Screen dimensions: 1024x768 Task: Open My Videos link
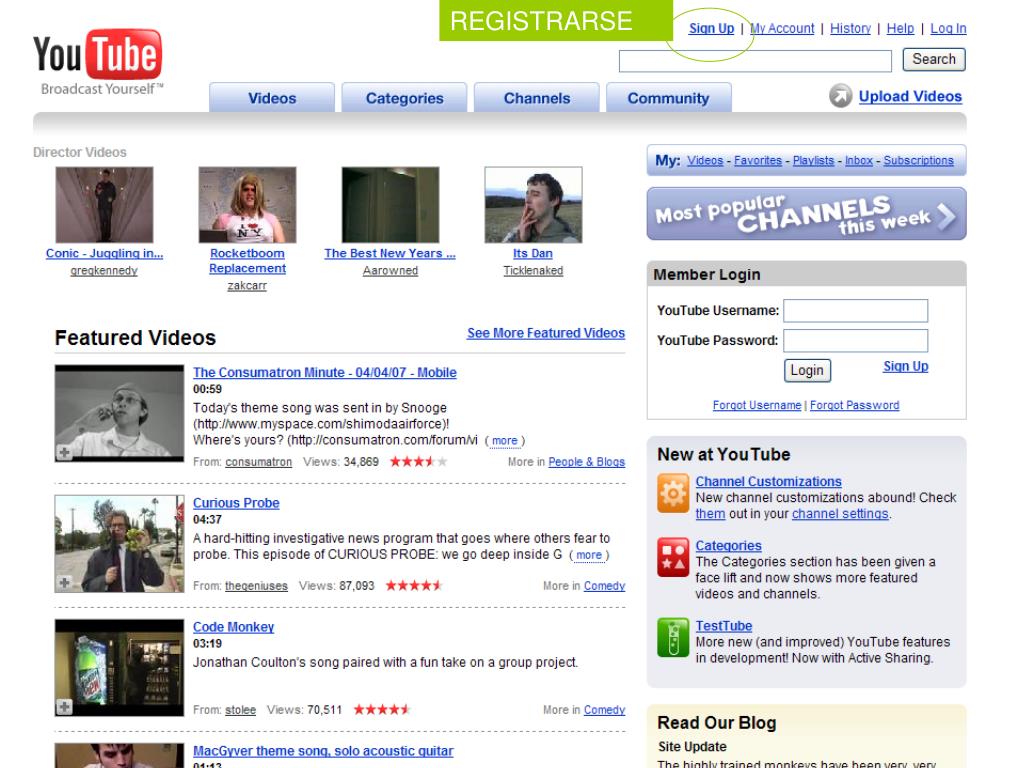click(x=705, y=161)
